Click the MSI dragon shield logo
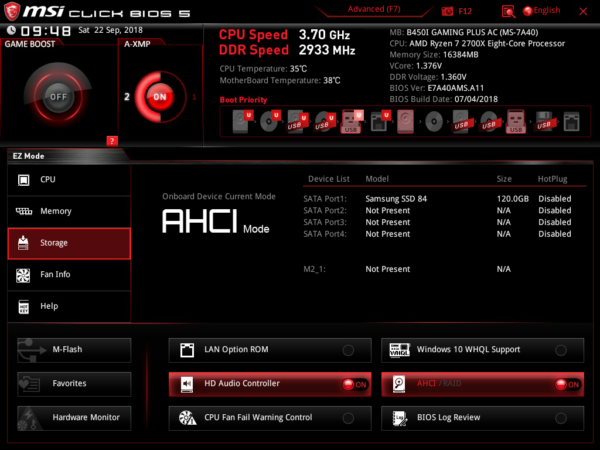Viewport: 600px width, 450px height. (12, 11)
